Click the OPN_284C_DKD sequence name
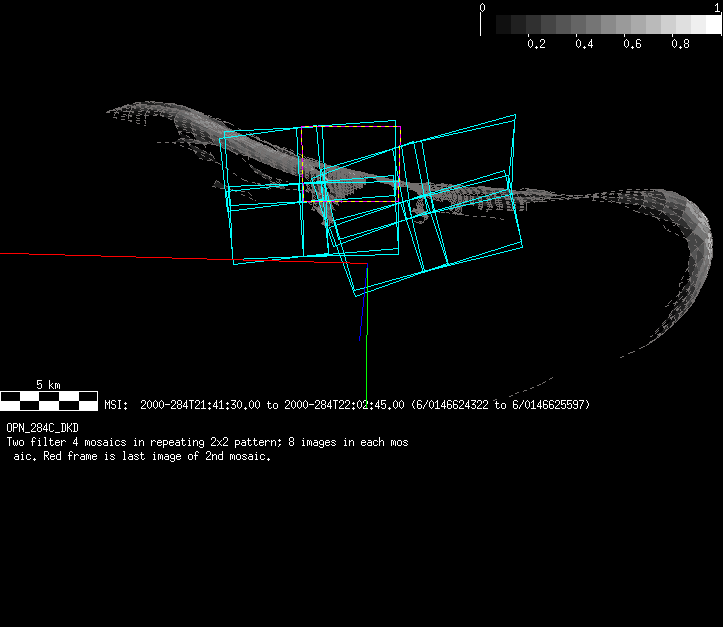 tap(42, 428)
